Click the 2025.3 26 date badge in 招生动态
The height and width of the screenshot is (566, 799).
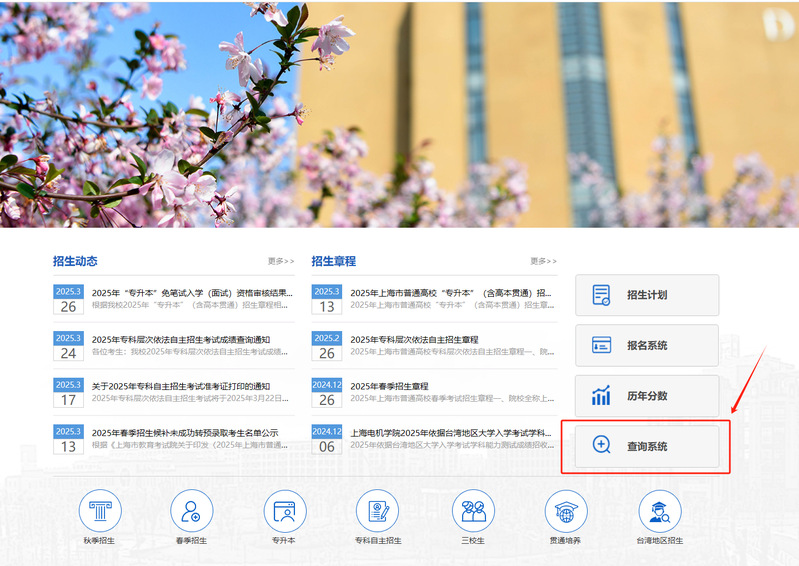coord(68,300)
